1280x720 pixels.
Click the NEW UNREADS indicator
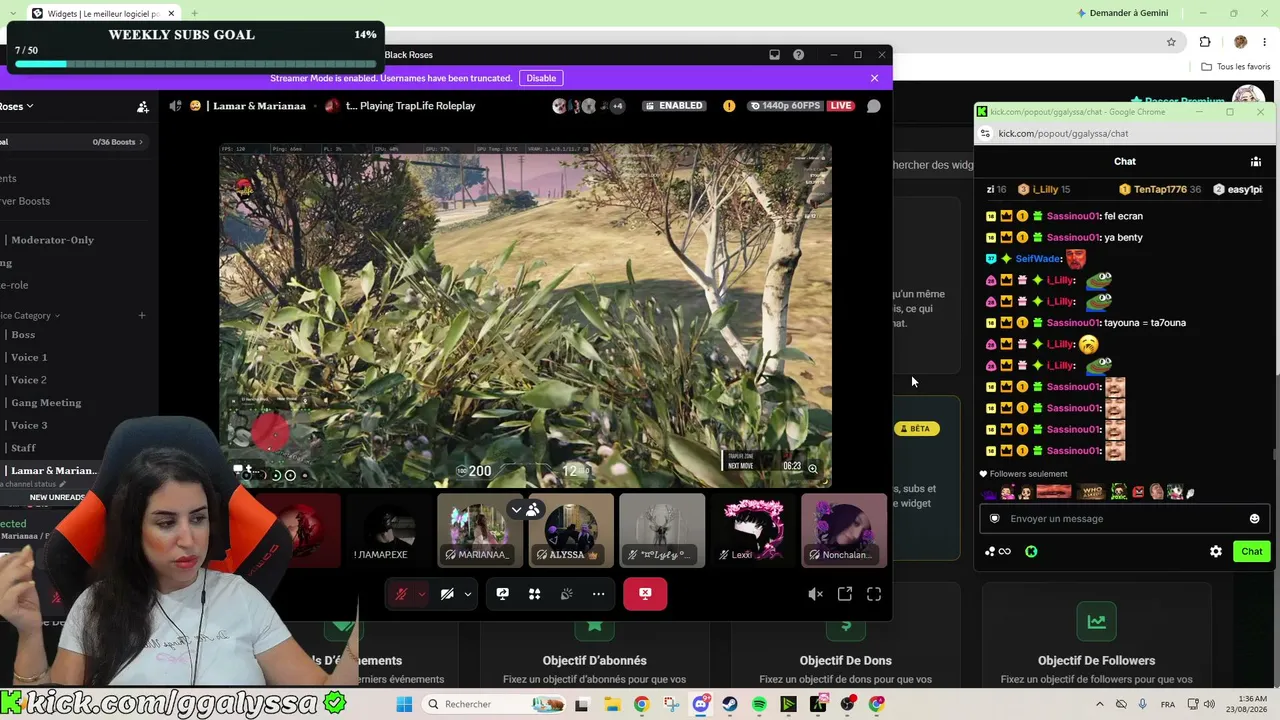56,497
